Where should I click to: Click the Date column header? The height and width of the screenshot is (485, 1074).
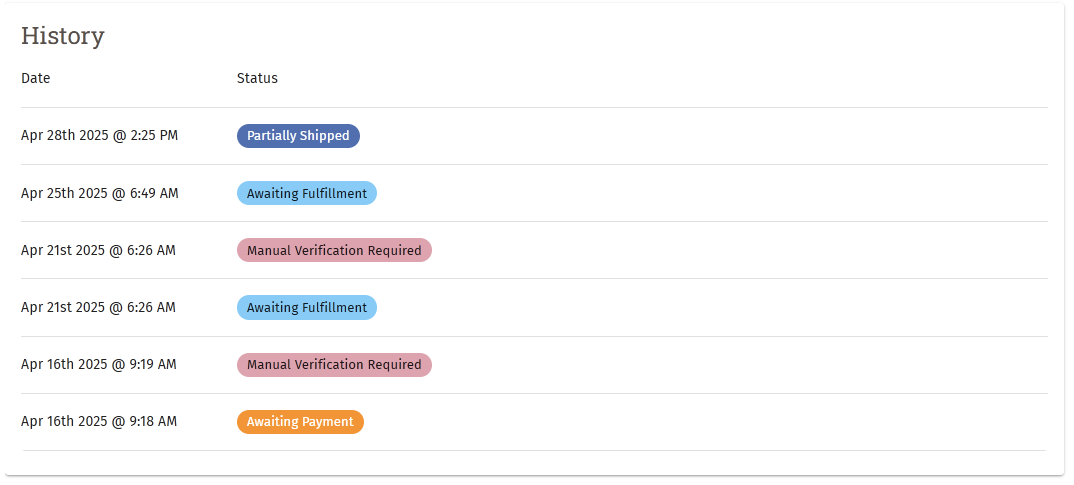pyautogui.click(x=36, y=78)
